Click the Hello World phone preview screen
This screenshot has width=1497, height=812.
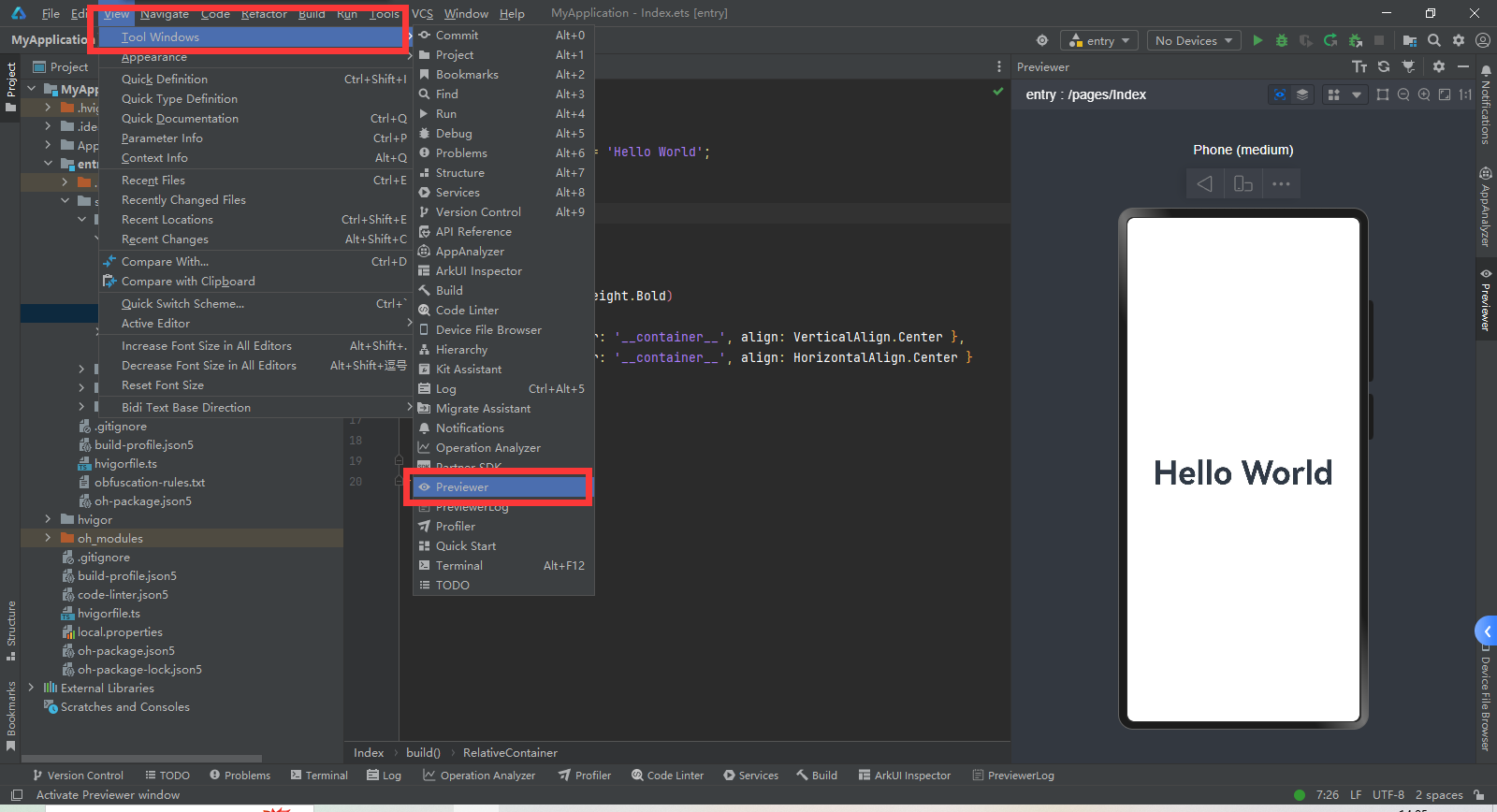click(1243, 470)
